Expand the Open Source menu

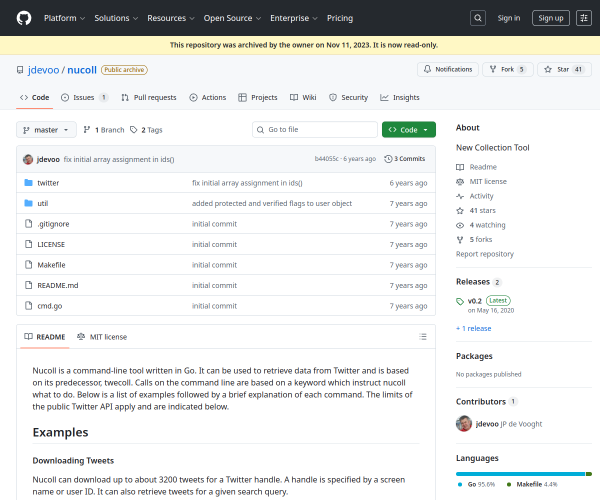232,18
